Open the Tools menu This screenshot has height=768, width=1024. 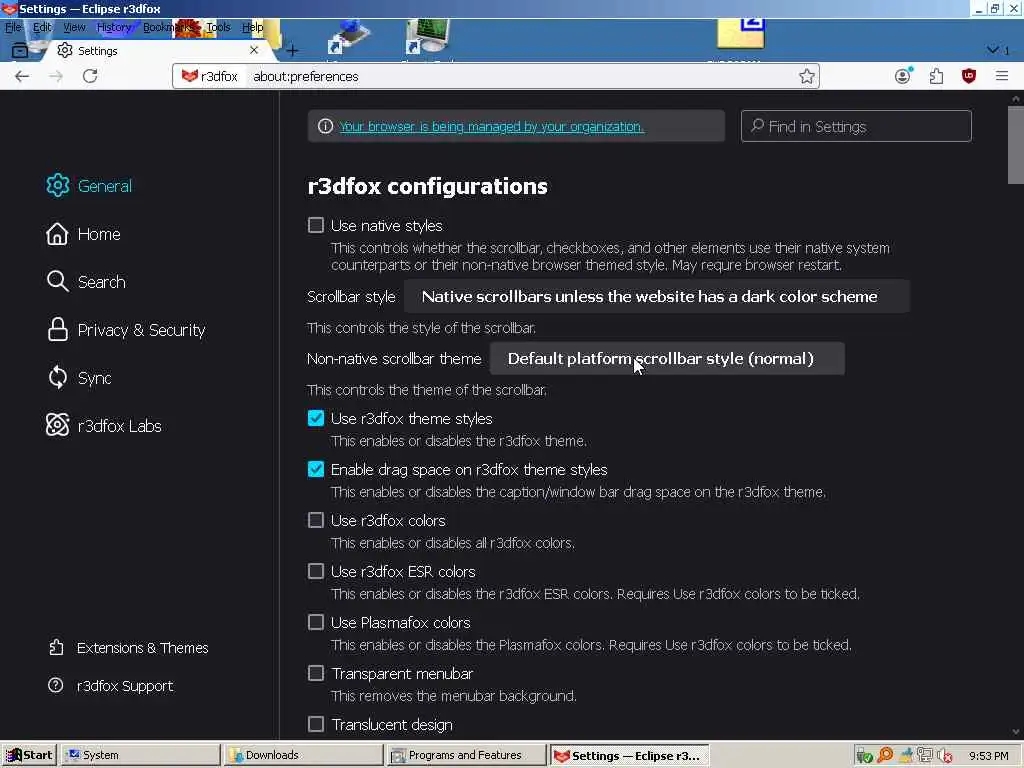pyautogui.click(x=218, y=27)
